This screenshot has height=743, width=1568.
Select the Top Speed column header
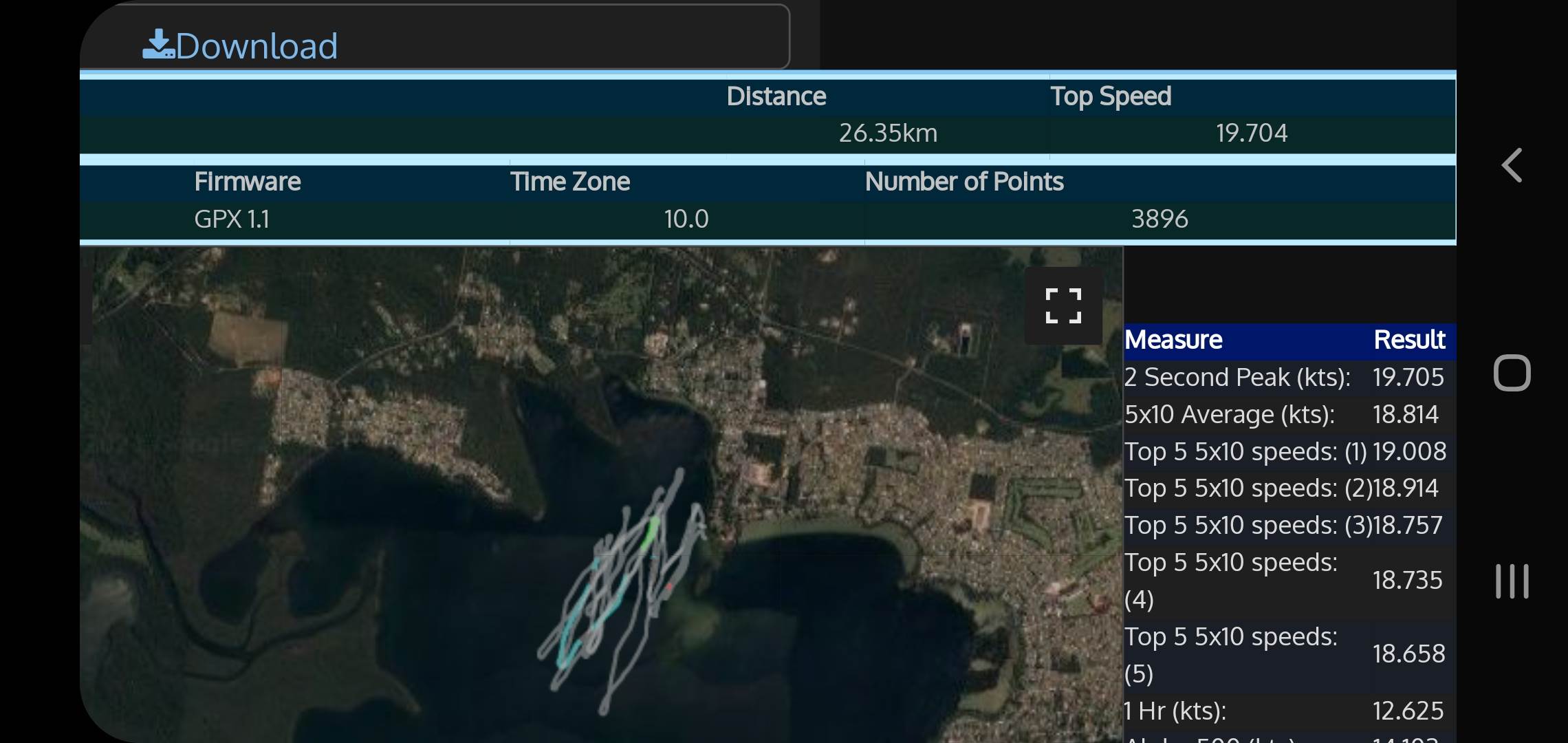[1110, 96]
